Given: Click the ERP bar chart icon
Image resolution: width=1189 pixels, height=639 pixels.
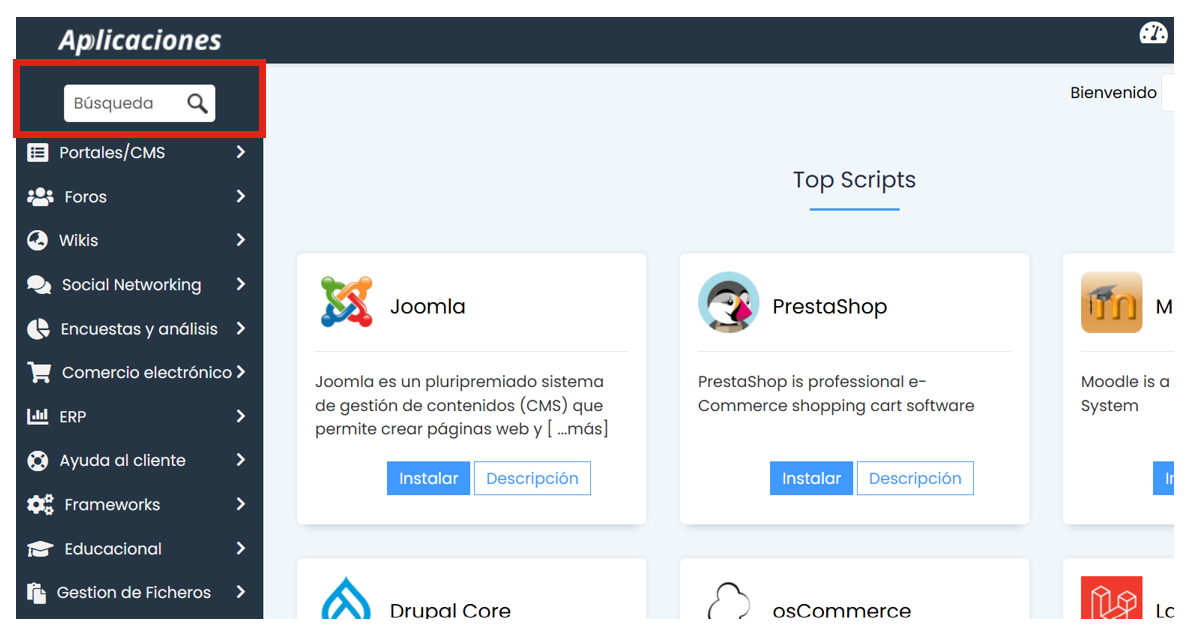Looking at the screenshot, I should point(37,416).
